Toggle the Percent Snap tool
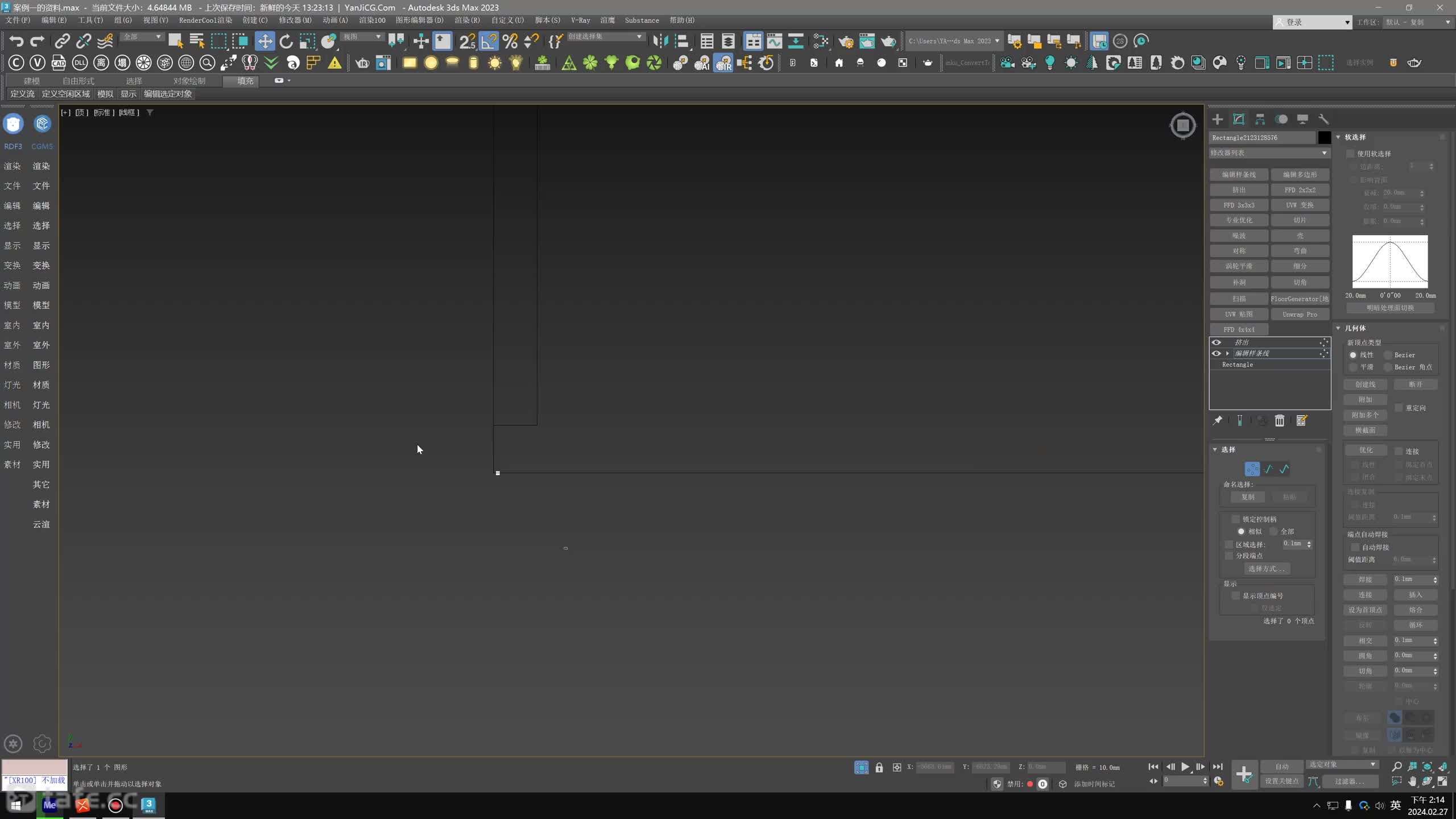Image resolution: width=1456 pixels, height=819 pixels. coord(510,41)
